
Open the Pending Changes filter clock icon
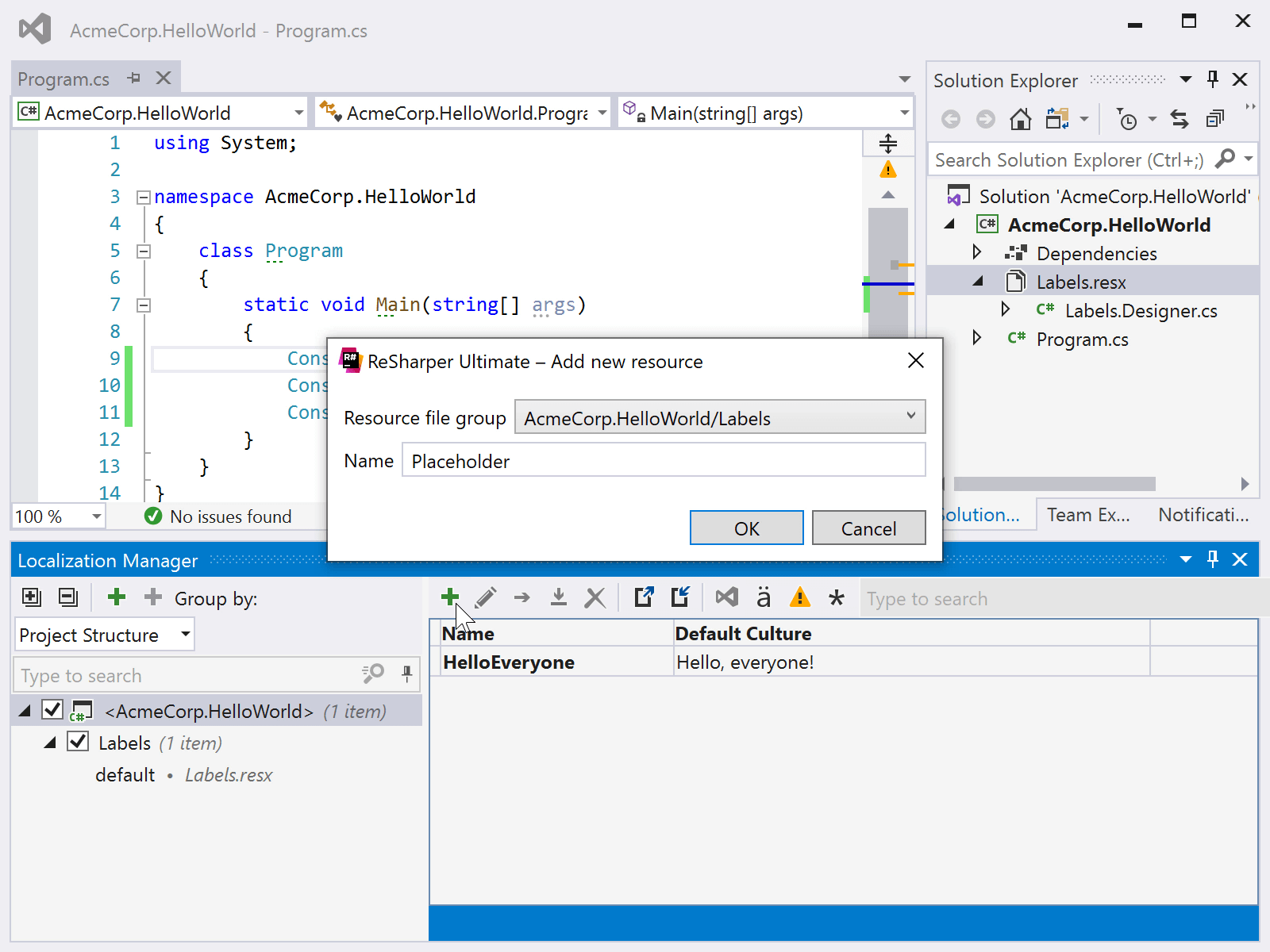tap(1126, 119)
